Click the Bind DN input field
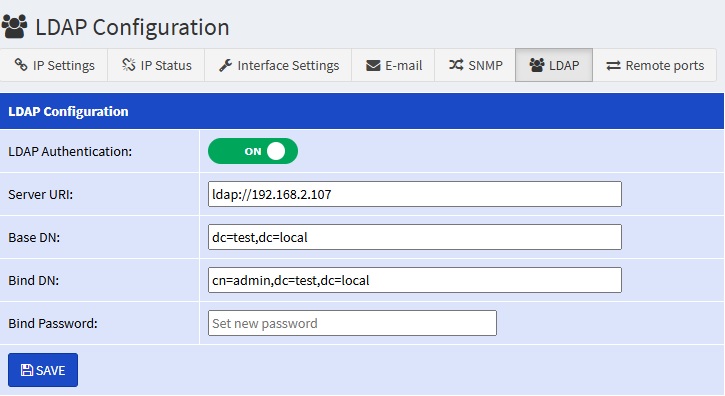This screenshot has width=725, height=396. point(415,280)
